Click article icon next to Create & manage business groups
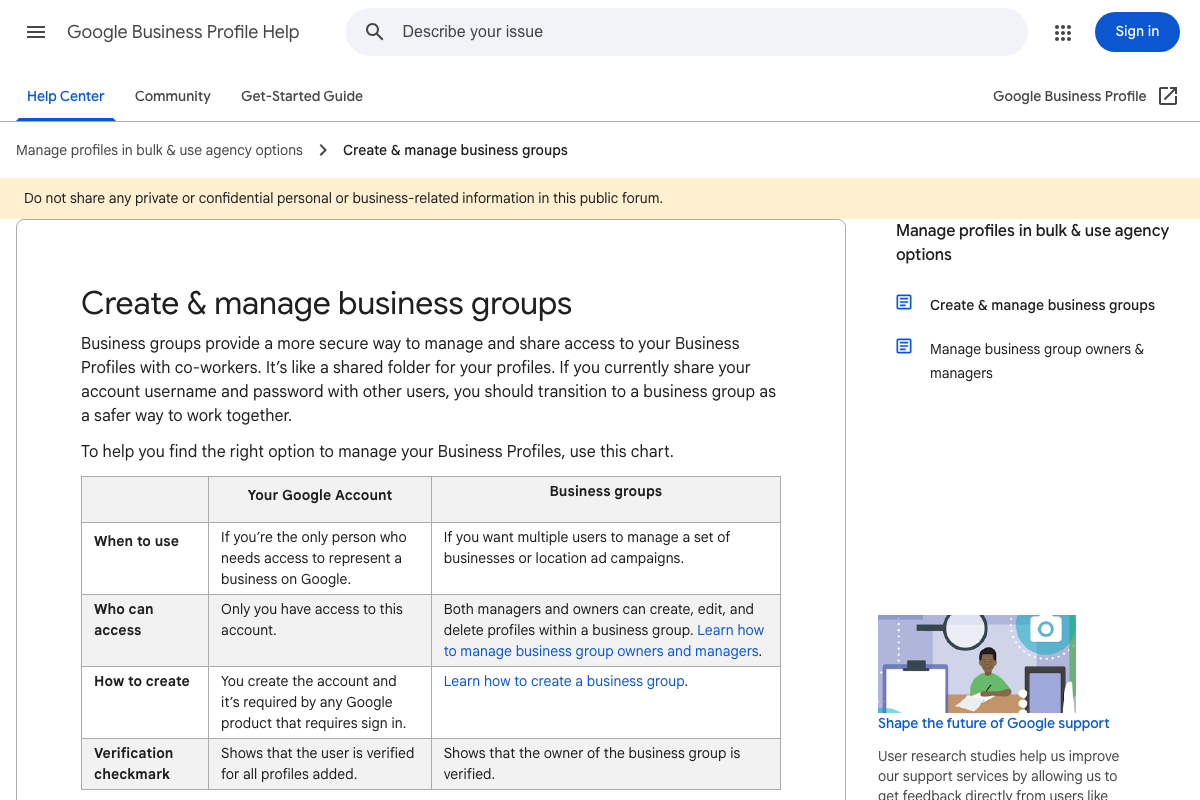This screenshot has width=1200, height=800. click(904, 302)
